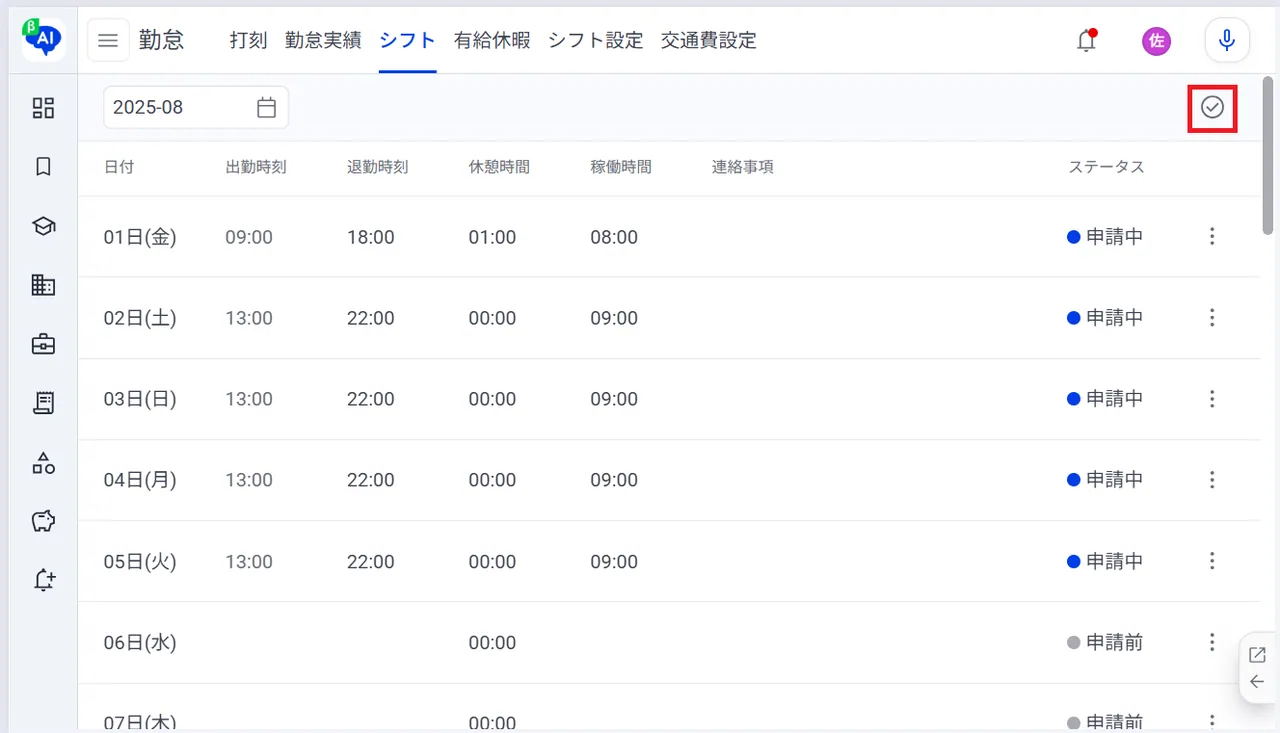Click the vertical scrollbar thumb
Image resolution: width=1280 pixels, height=733 pixels.
point(1269,155)
